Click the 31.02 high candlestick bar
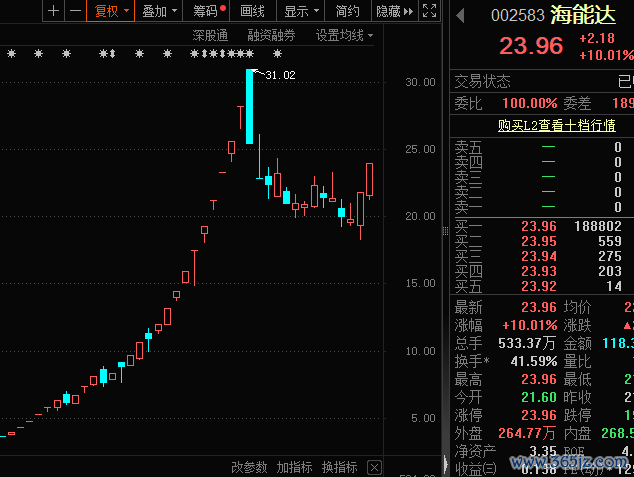The height and width of the screenshot is (477, 634). tap(249, 106)
